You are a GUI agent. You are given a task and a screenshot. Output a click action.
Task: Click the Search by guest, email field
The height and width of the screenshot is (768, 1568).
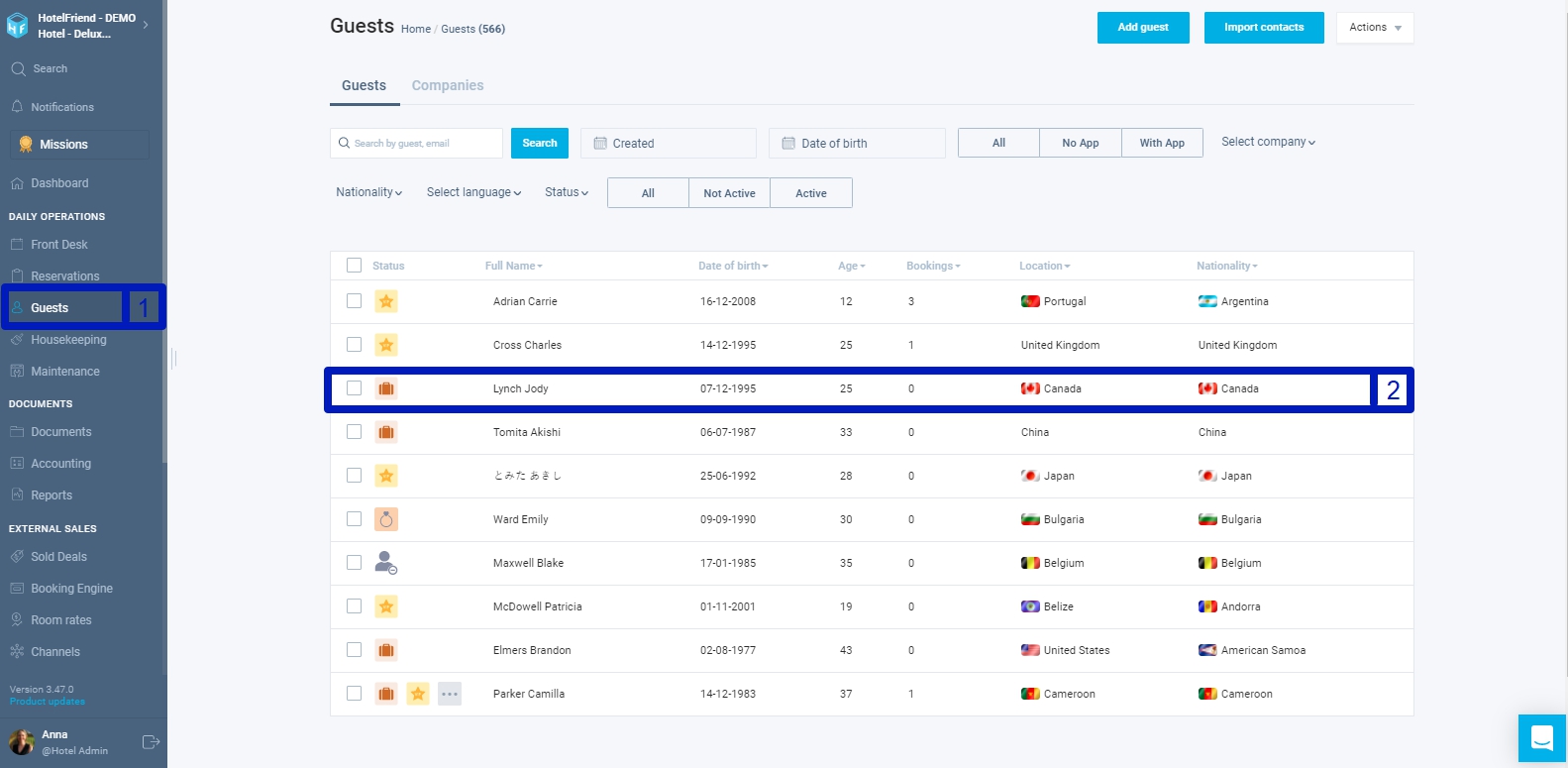point(416,143)
